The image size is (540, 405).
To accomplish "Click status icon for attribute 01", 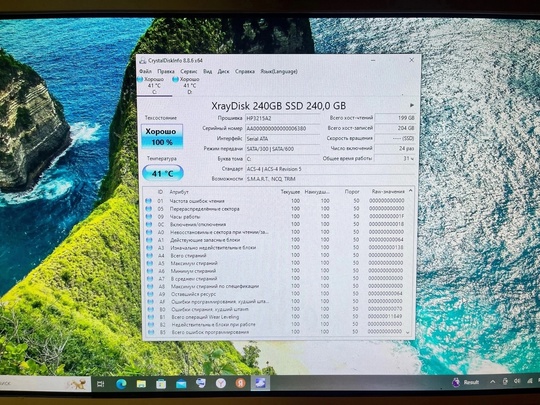I will [149, 201].
